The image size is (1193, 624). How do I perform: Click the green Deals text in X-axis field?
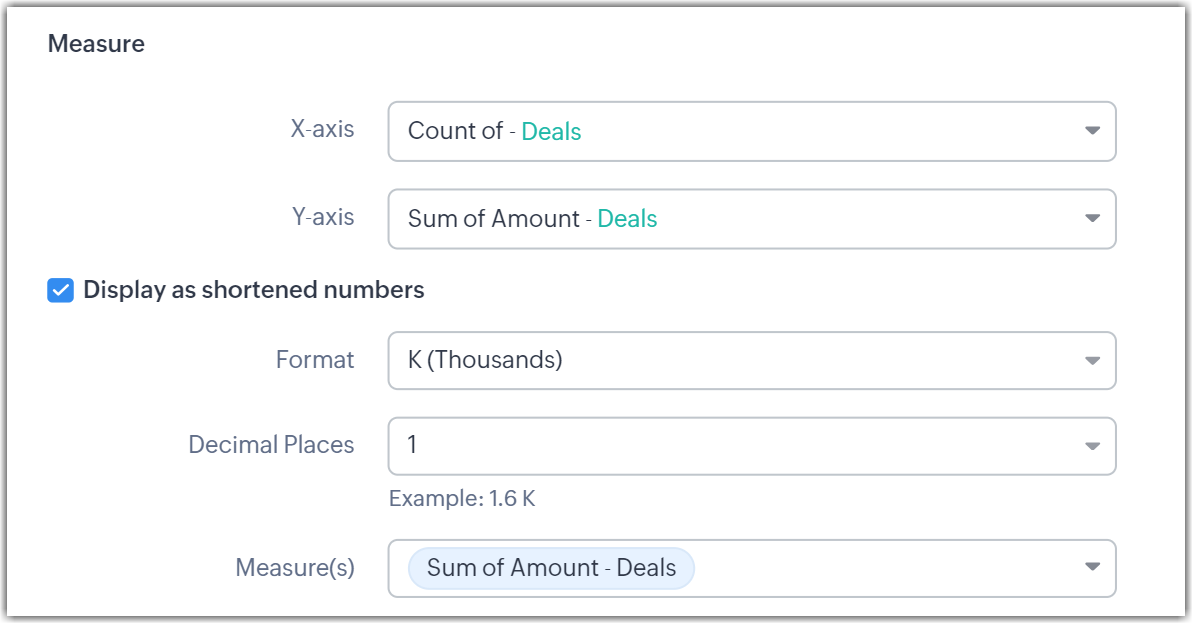[551, 132]
